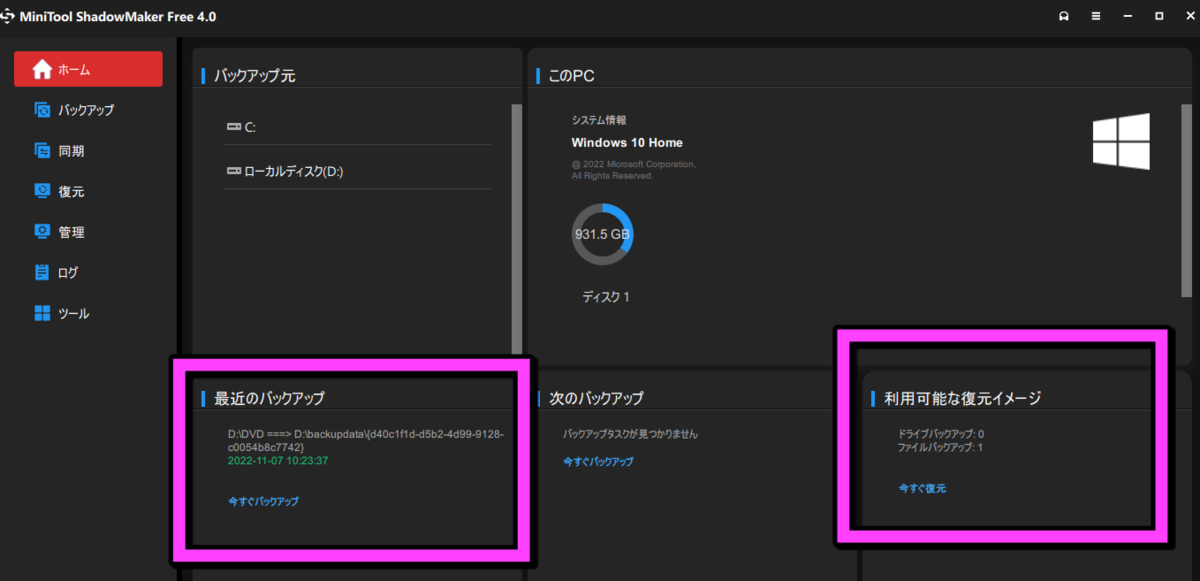
Task: Click the 931.5 GB disk usage ring
Action: [x=602, y=235]
